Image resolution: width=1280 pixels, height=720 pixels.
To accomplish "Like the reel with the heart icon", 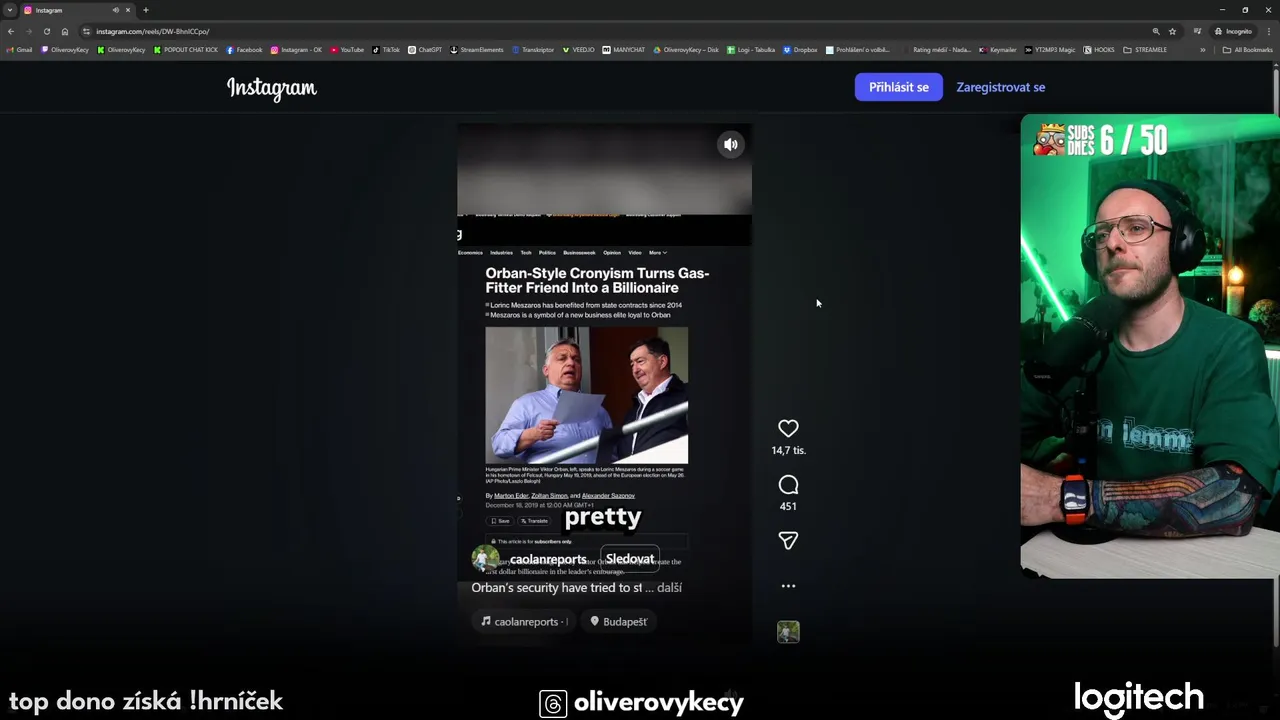I will tap(788, 428).
